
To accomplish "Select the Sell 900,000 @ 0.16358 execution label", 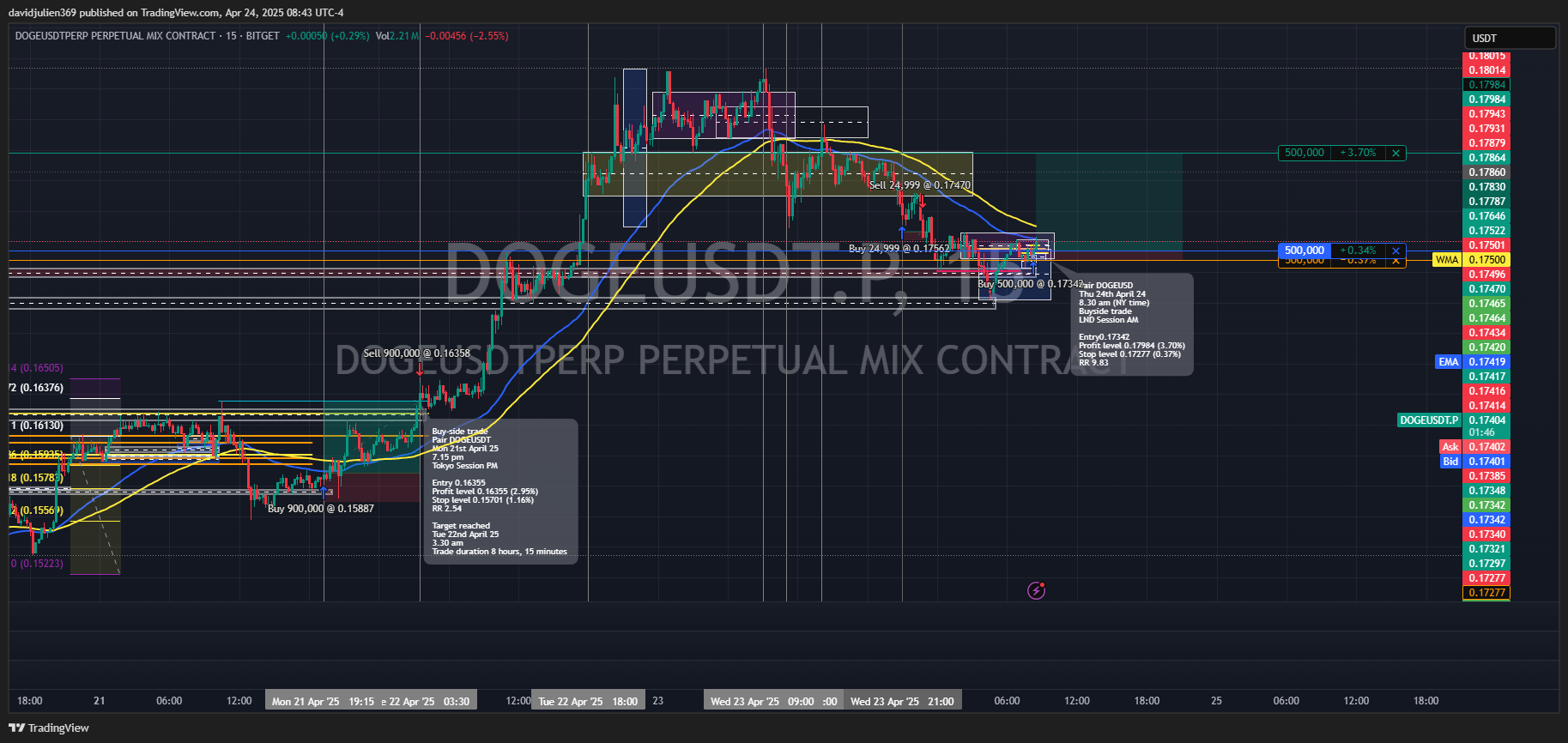I will coord(416,353).
